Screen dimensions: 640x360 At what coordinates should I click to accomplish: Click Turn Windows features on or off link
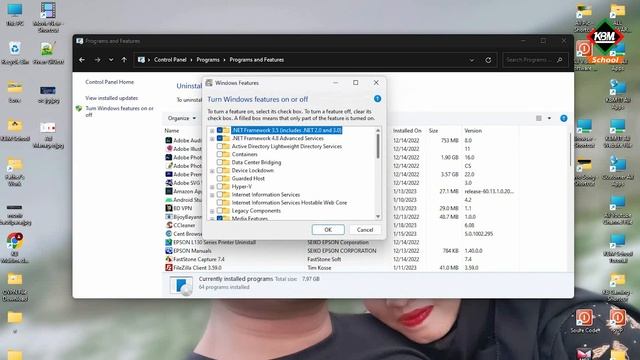[x=119, y=111]
